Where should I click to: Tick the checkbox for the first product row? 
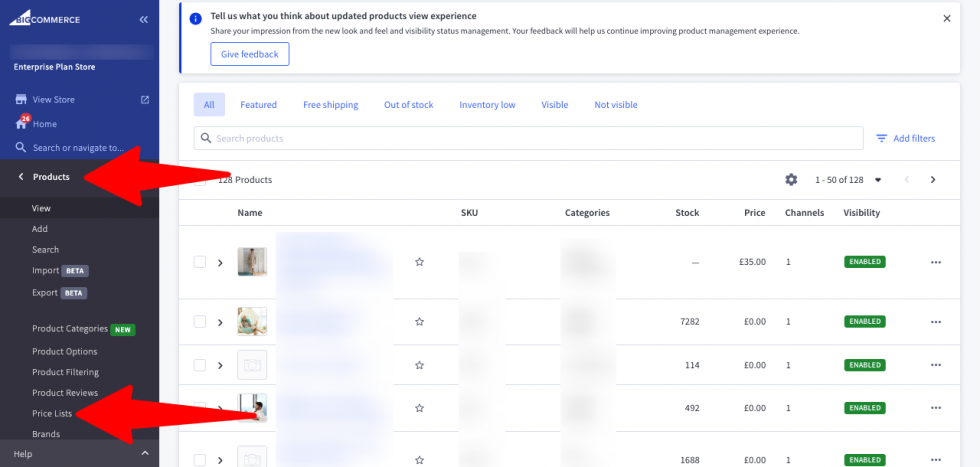(200, 262)
